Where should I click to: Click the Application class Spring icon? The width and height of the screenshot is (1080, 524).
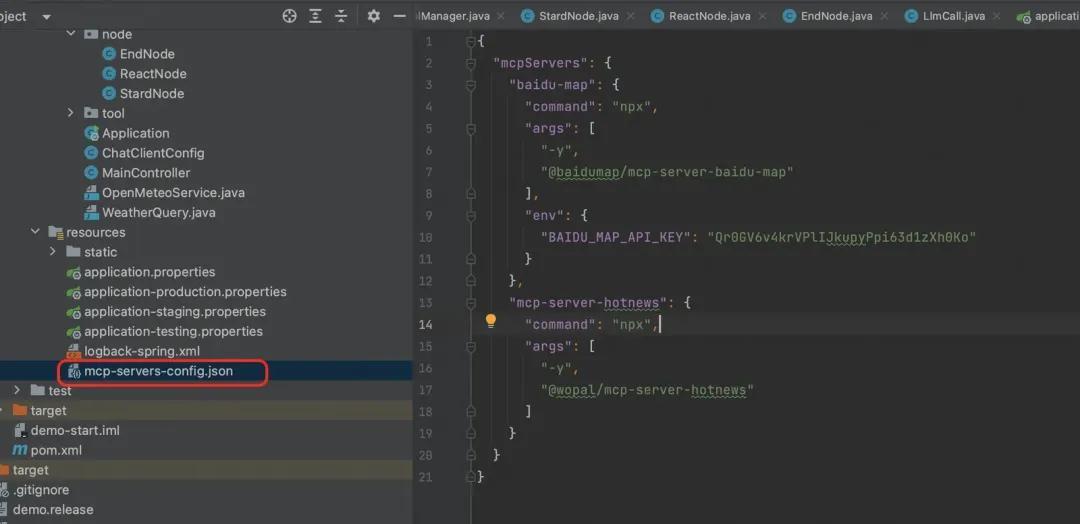[x=92, y=133]
